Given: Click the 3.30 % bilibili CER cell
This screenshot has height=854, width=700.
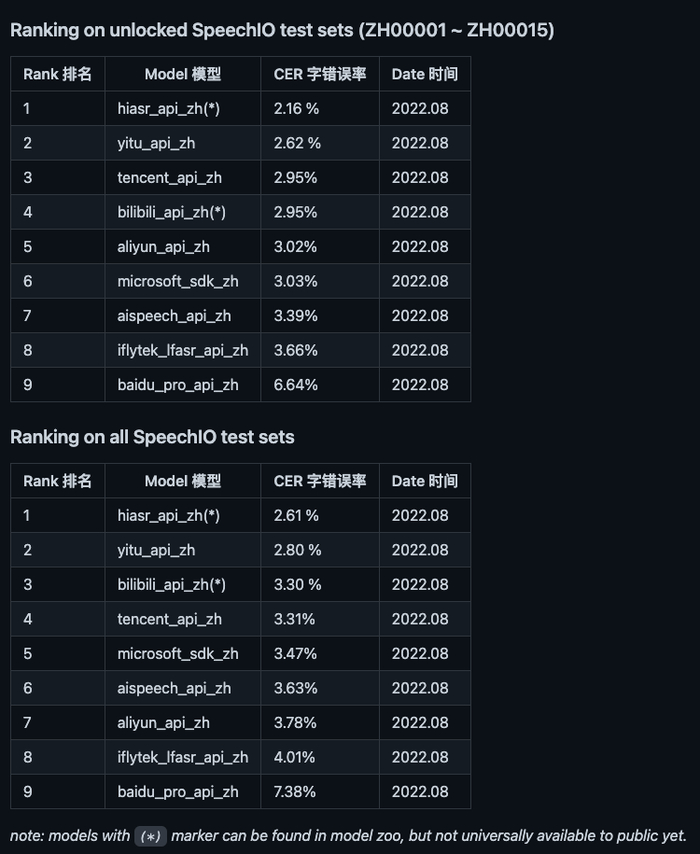Looking at the screenshot, I should tap(297, 585).
